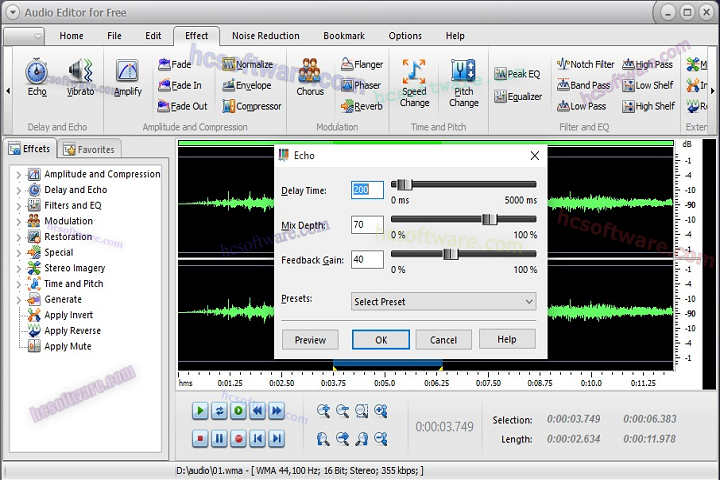
Task: Open the Home ribbon tab
Action: pyautogui.click(x=71, y=36)
